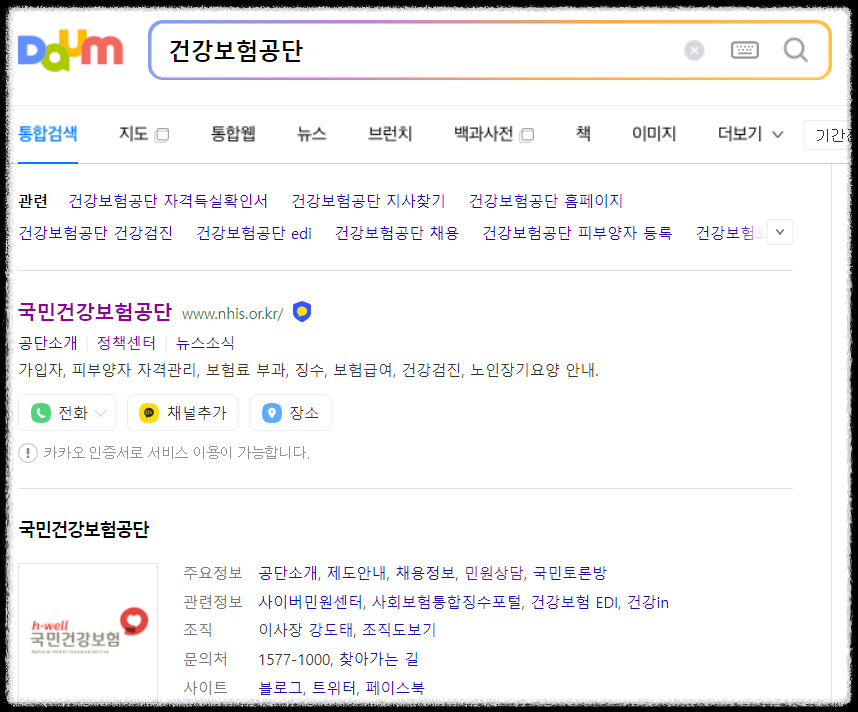Viewport: 858px width, 712px height.
Task: Open 사회보험통합징수포털 link
Action: [x=447, y=602]
